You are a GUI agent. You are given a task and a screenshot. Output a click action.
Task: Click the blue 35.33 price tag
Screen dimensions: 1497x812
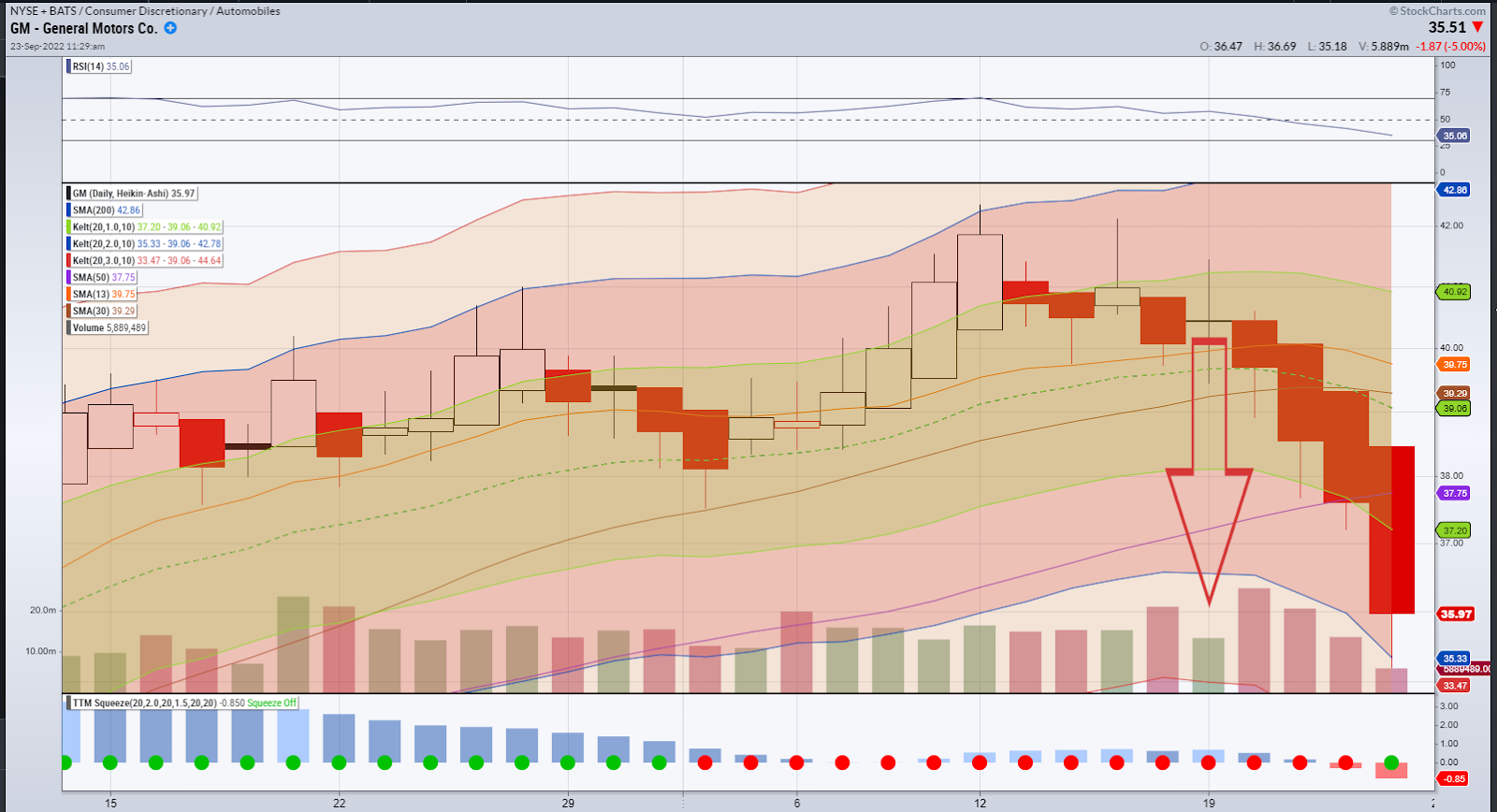pos(1455,659)
